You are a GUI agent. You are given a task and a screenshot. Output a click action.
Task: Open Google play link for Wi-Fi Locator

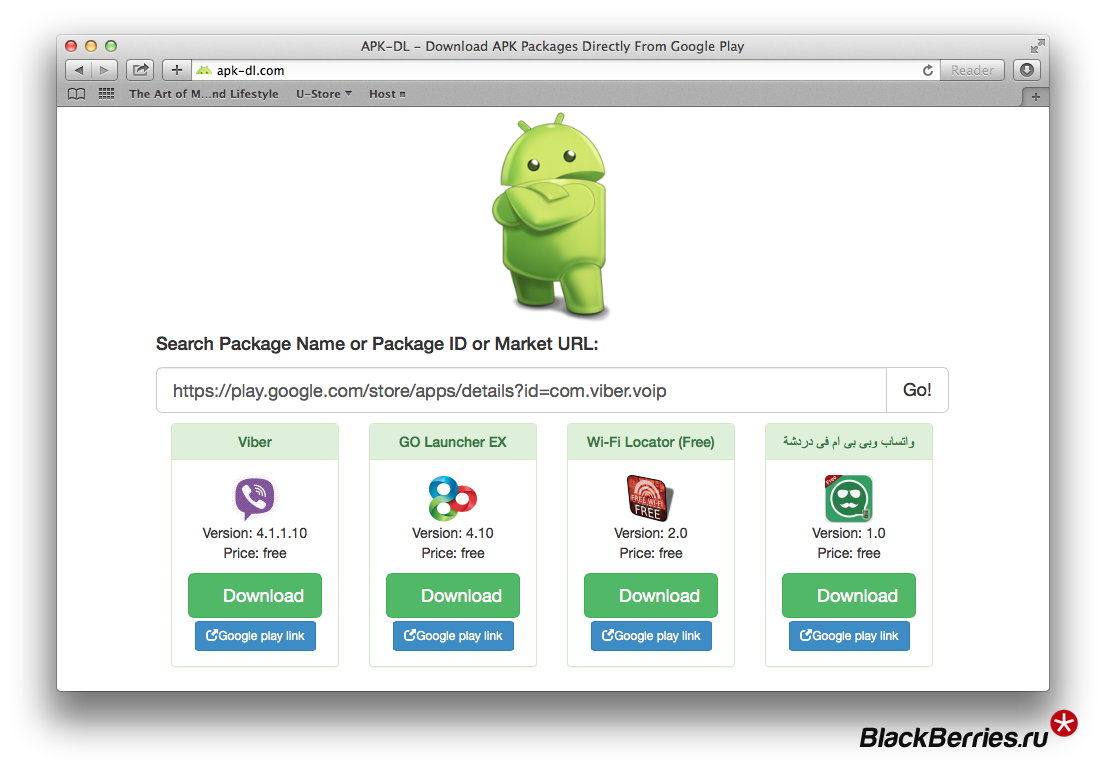coord(651,636)
